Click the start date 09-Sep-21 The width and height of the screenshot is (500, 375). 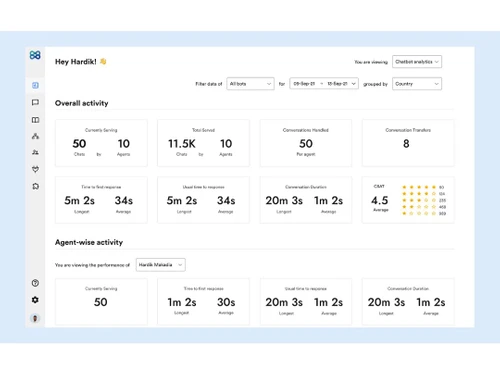[304, 84]
